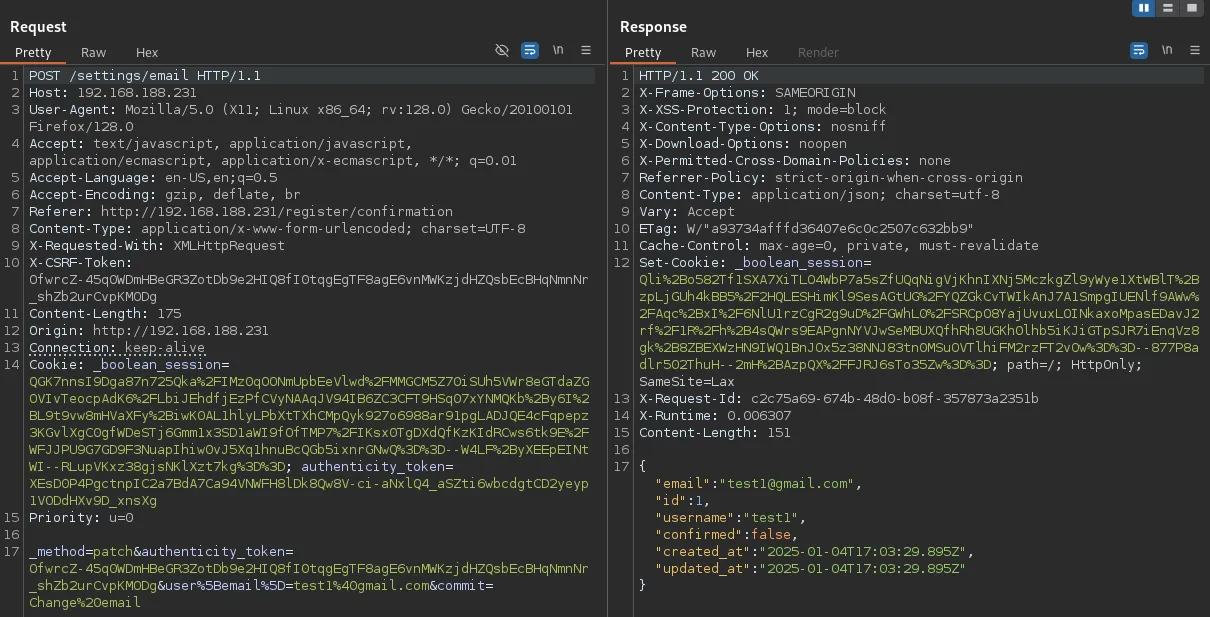Screen dimensions: 1210x617
Task: Switch to the top/bottom split layout icon
Action: 1167,8
